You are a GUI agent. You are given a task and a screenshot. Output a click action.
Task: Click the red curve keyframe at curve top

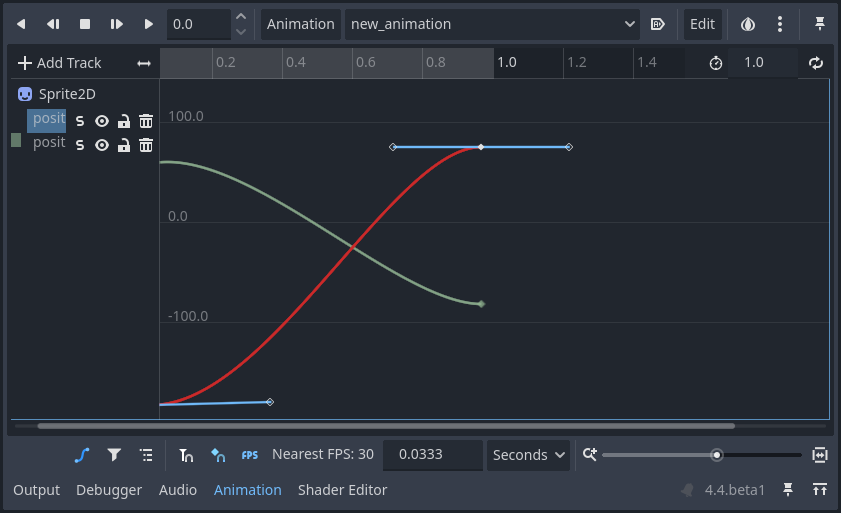point(481,147)
